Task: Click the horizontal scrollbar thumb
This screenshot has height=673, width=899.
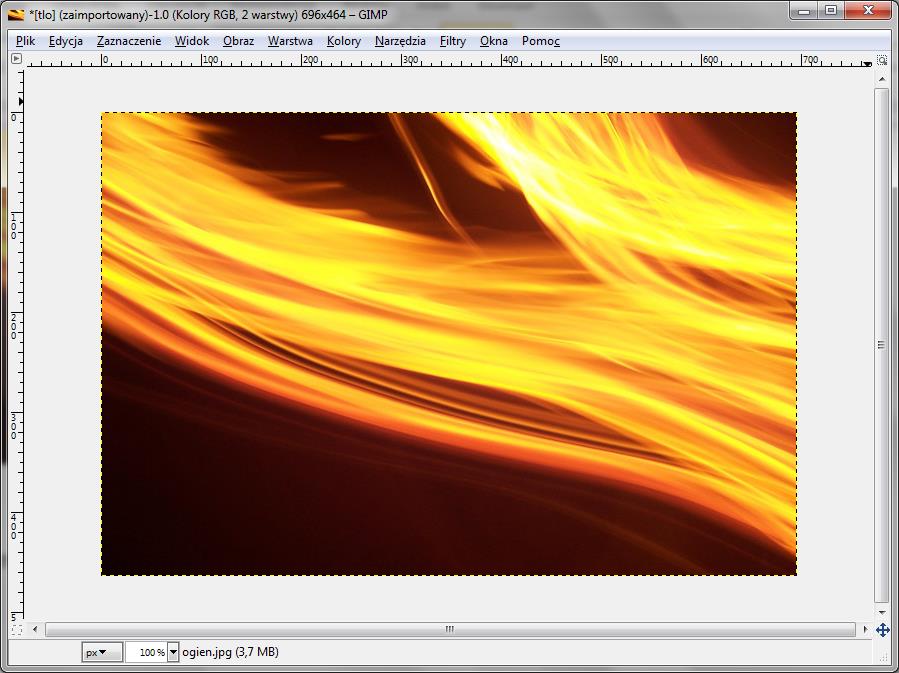Action: coord(450,629)
